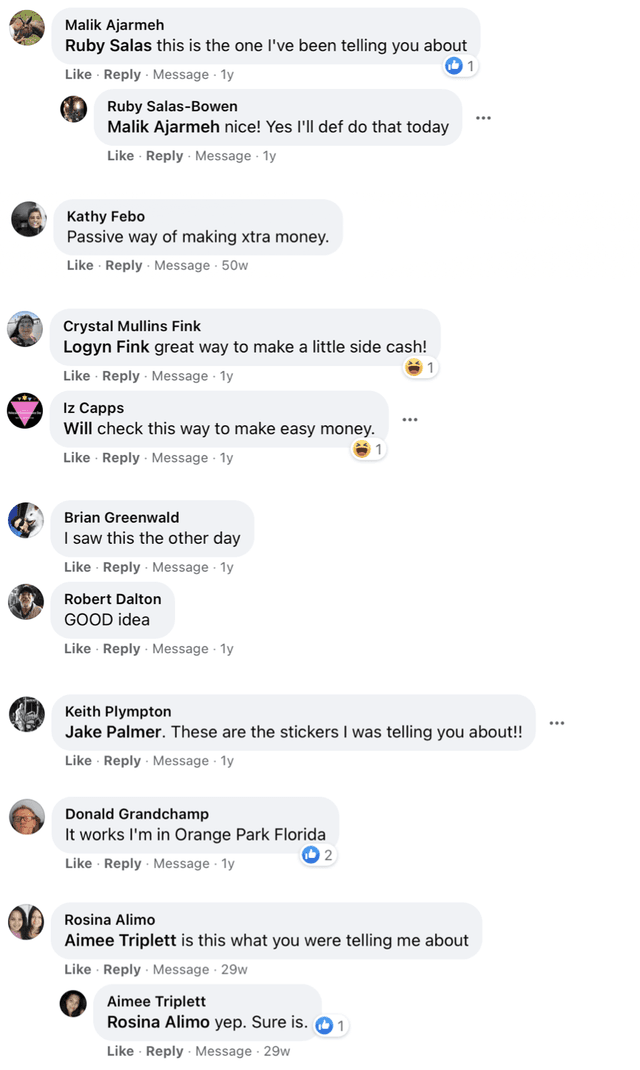Click Iz Capps' pink triangle avatar
The height and width of the screenshot is (1070, 640).
(x=25, y=410)
